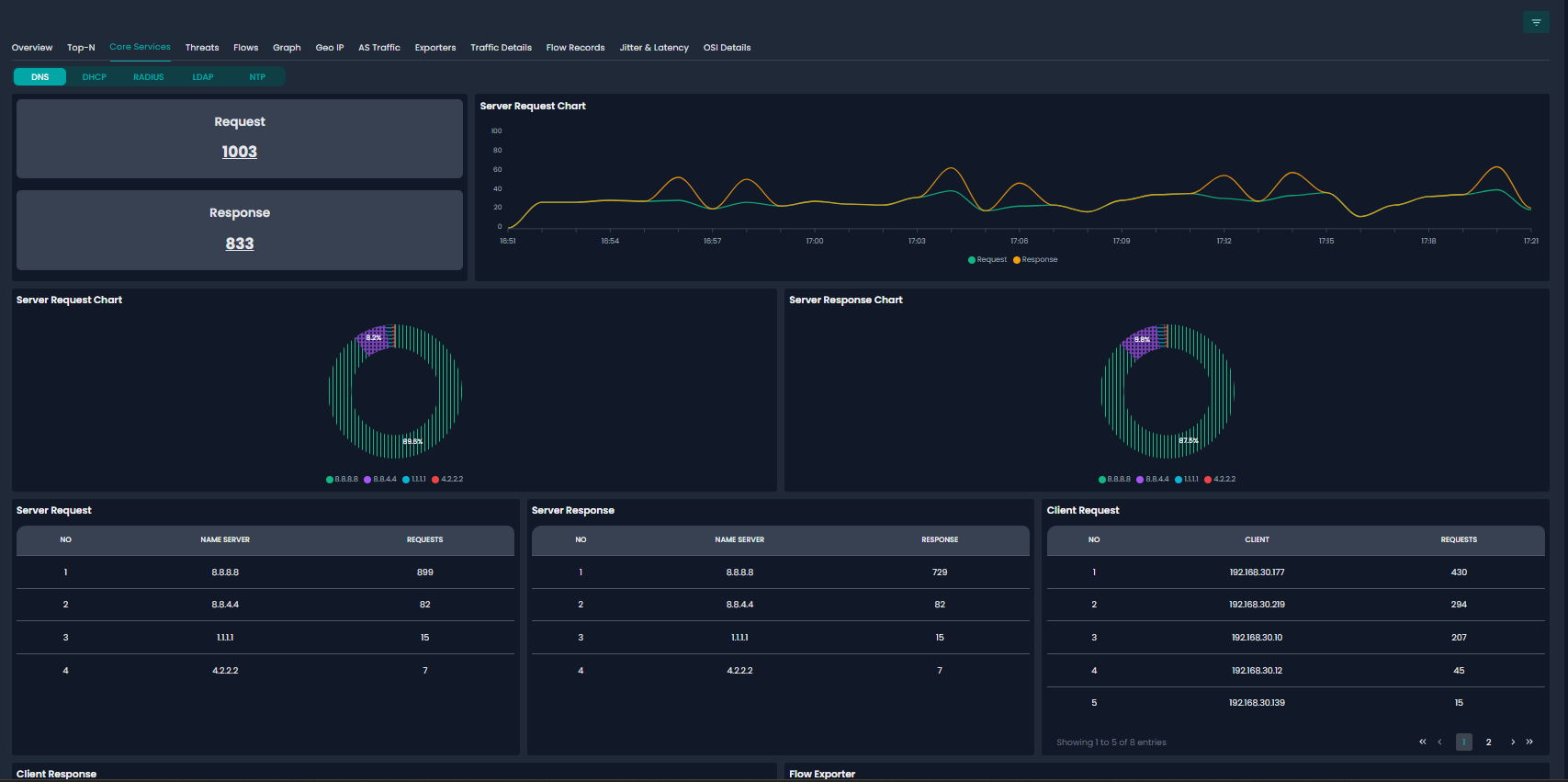Click value 899 in Server Request table
The width and height of the screenshot is (1568, 782).
[425, 572]
